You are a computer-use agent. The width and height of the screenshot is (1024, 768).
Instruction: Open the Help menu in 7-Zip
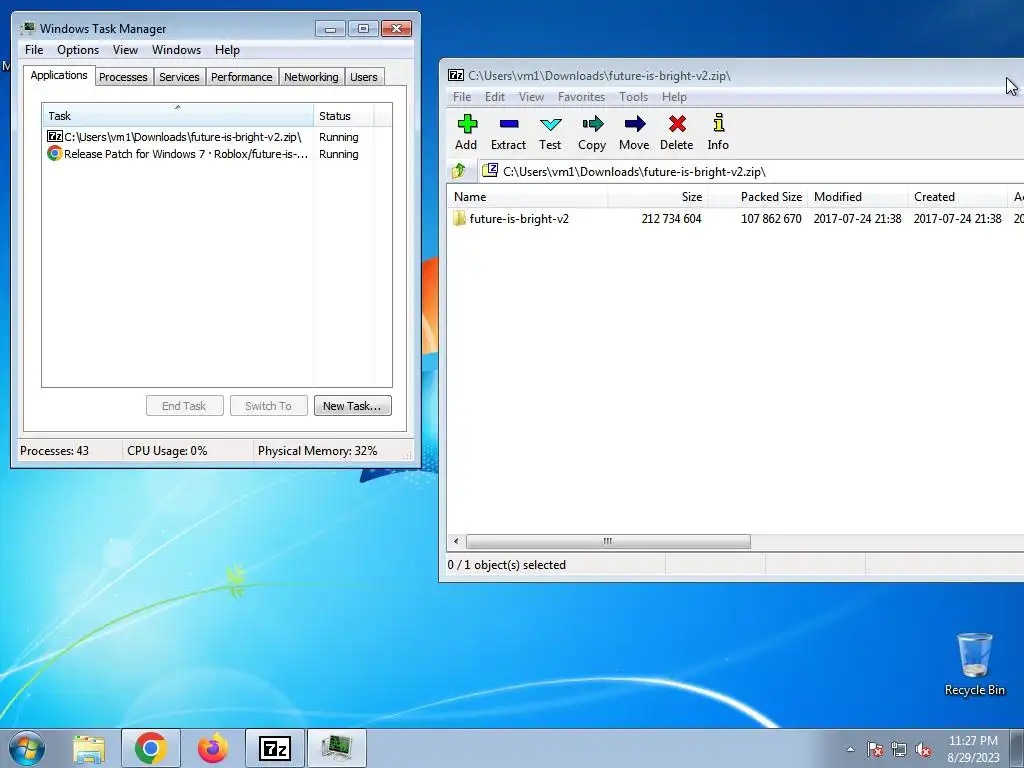[674, 97]
